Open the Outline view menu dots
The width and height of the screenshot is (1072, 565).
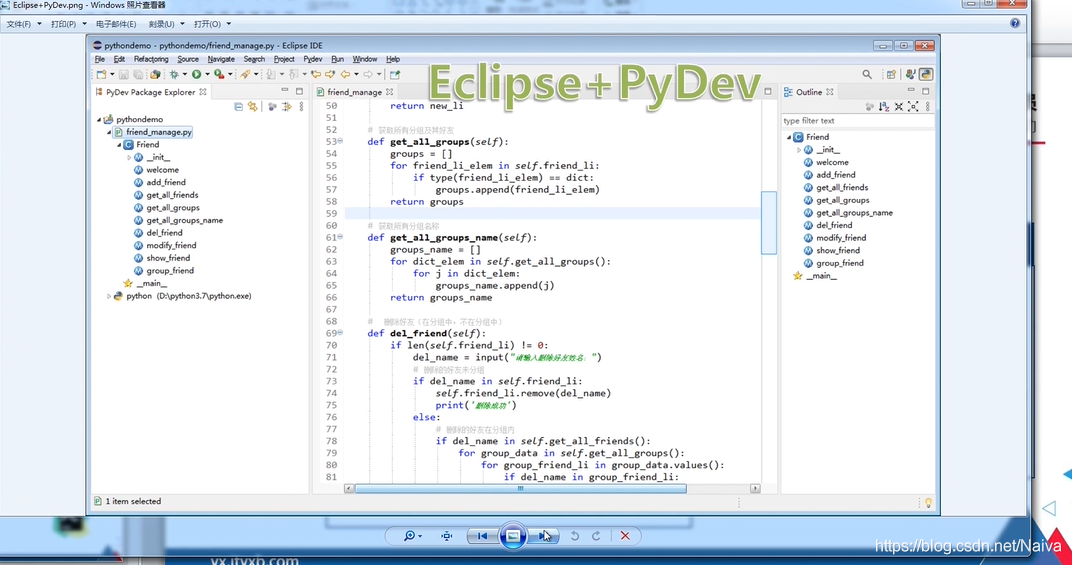click(928, 107)
